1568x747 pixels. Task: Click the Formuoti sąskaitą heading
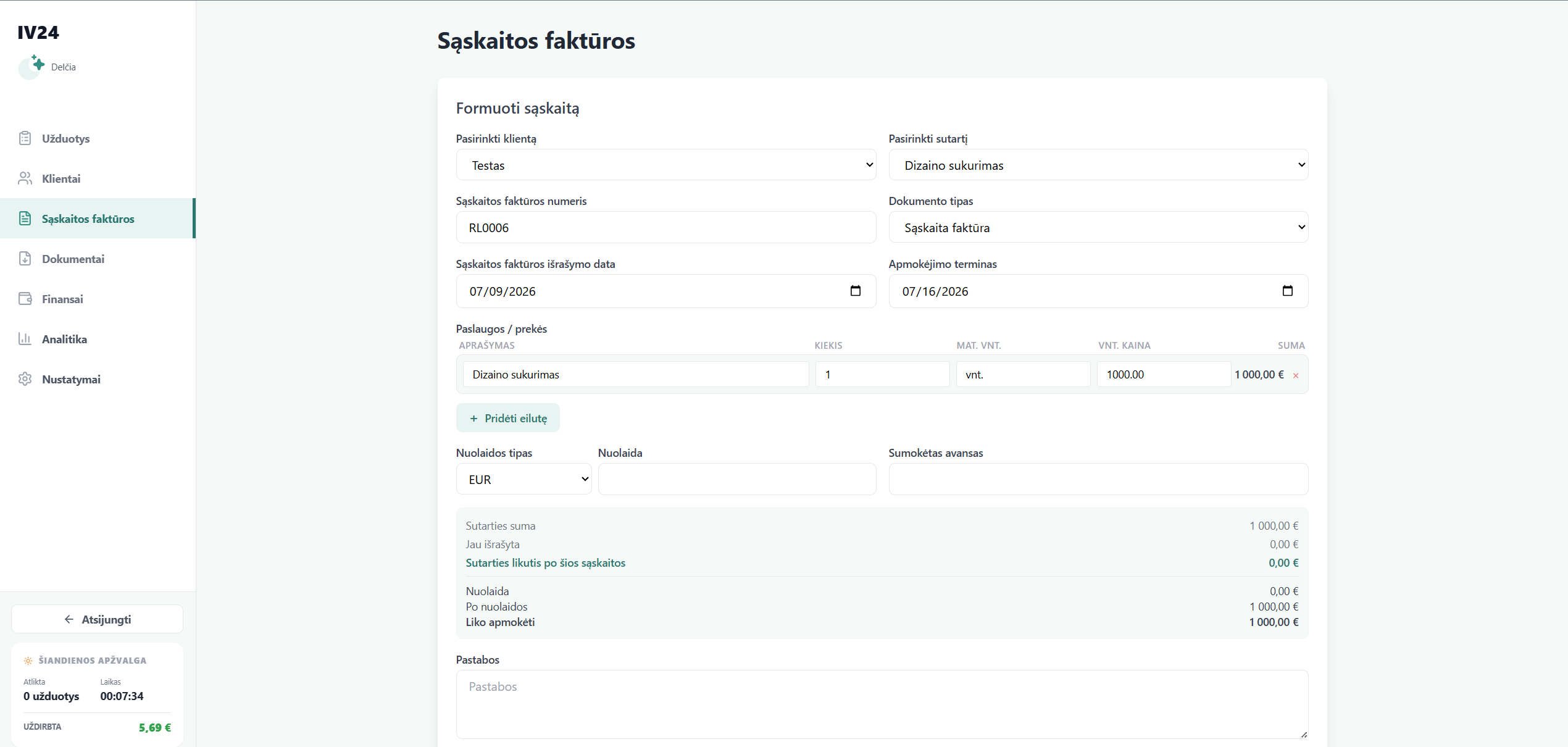click(x=518, y=108)
